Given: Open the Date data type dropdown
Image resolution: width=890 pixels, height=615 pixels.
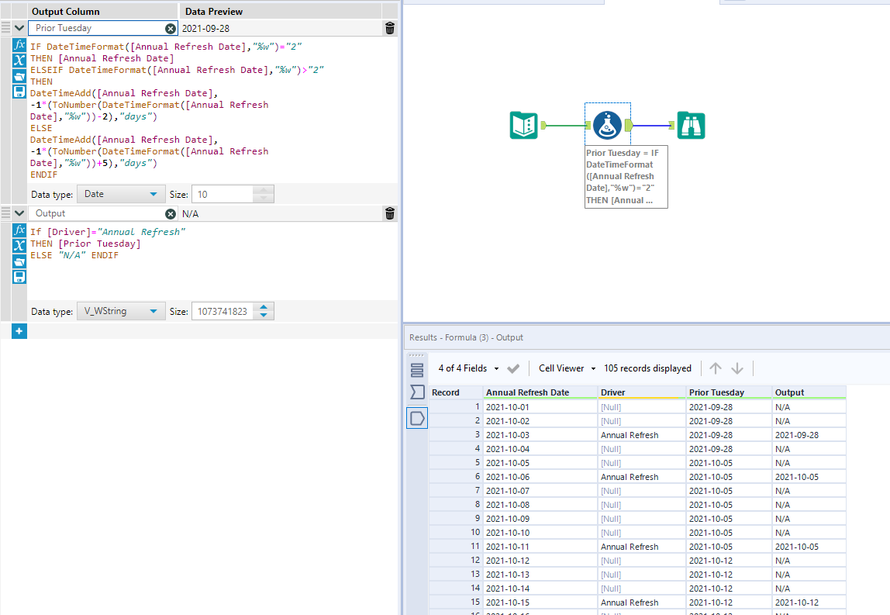Looking at the screenshot, I should coord(122,194).
